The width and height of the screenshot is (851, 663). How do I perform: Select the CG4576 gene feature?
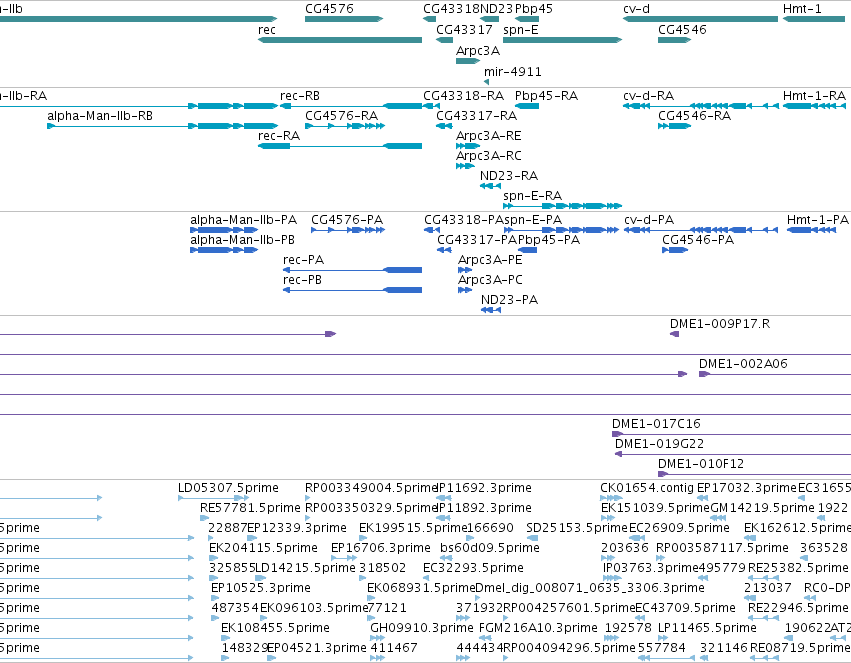coord(344,19)
